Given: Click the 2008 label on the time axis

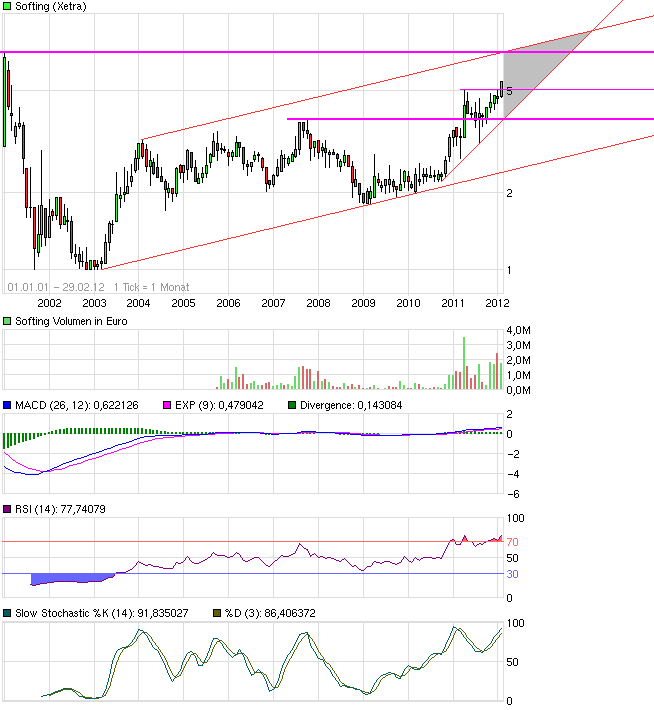Looking at the screenshot, I should click(x=318, y=303).
